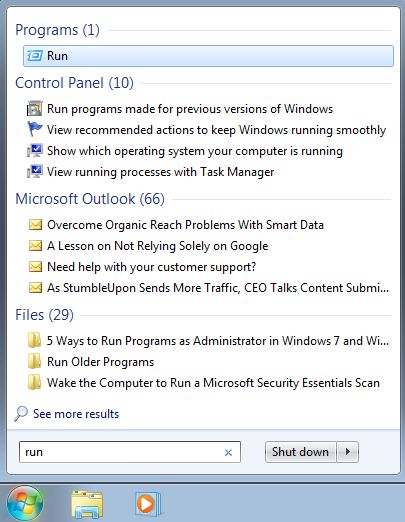This screenshot has height=522, width=405.
Task: Launch Windows Media Player from taskbar
Action: pyautogui.click(x=148, y=504)
